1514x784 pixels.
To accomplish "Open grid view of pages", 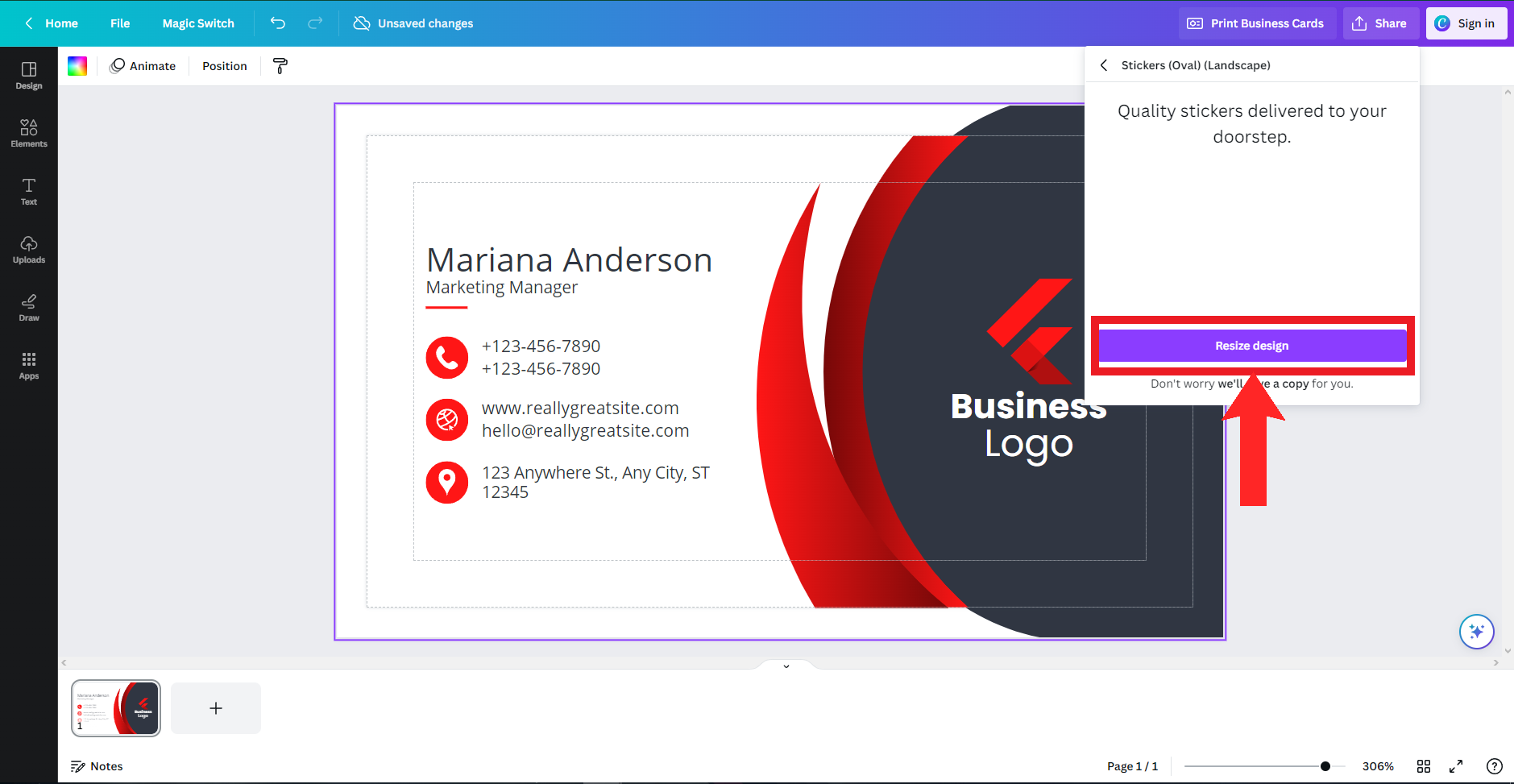I will point(1424,766).
